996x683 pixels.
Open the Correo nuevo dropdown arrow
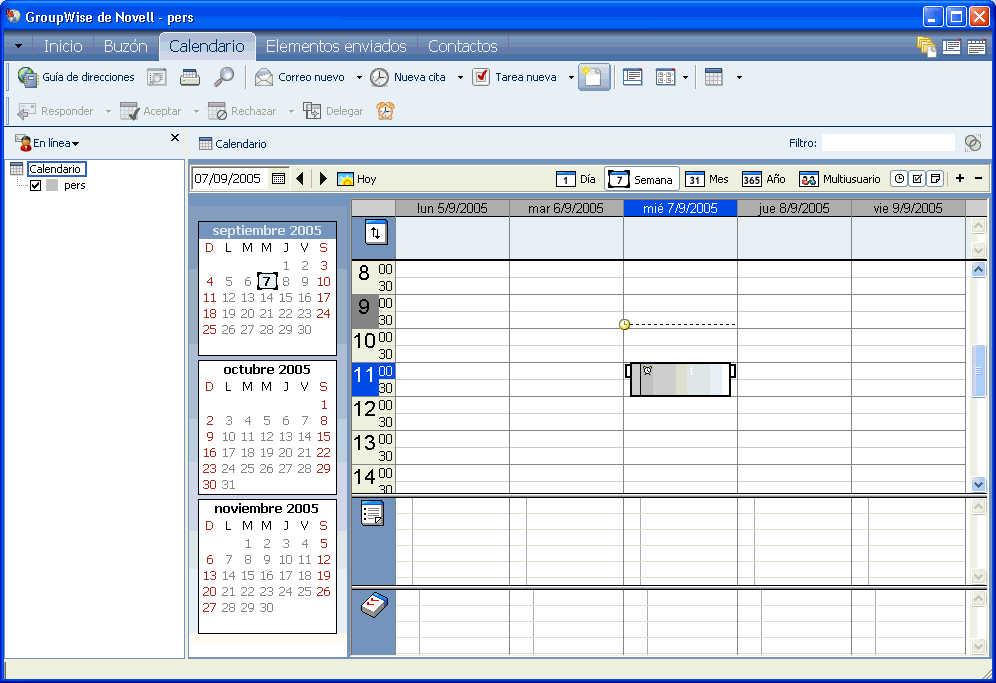coord(359,78)
